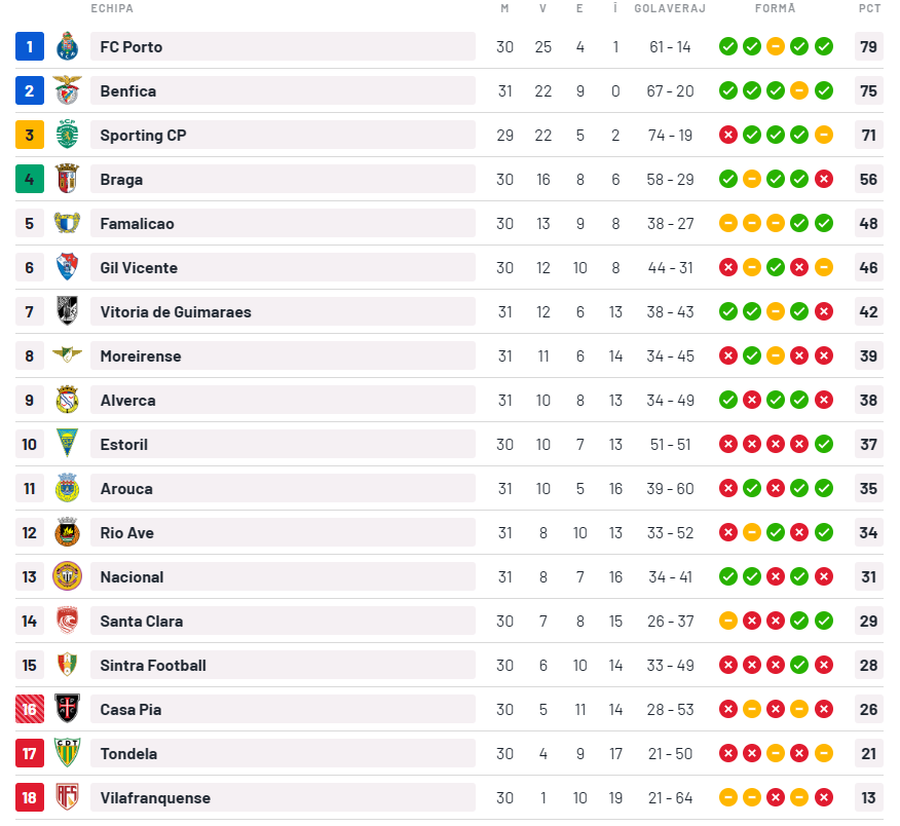This screenshot has width=900, height=826.
Task: Click the Golaveraj column header
Action: click(670, 8)
